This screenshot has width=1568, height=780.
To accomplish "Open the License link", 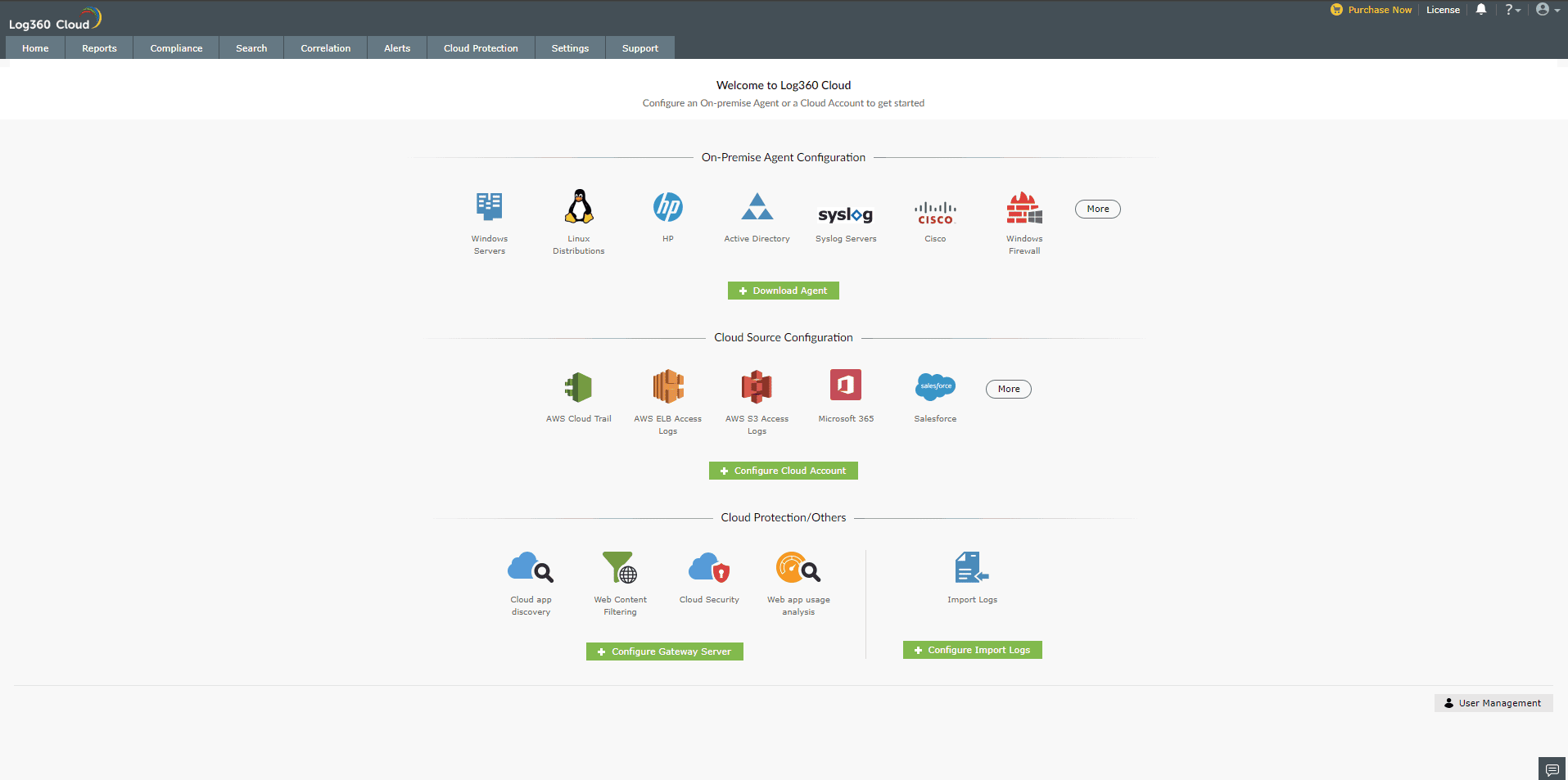I will pos(1443,10).
